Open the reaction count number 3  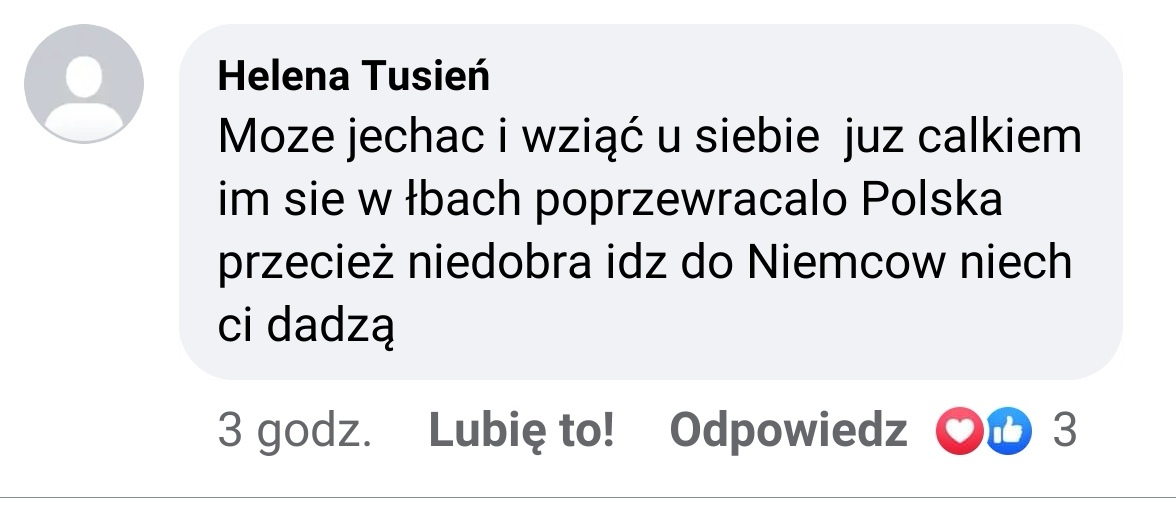coord(1064,432)
